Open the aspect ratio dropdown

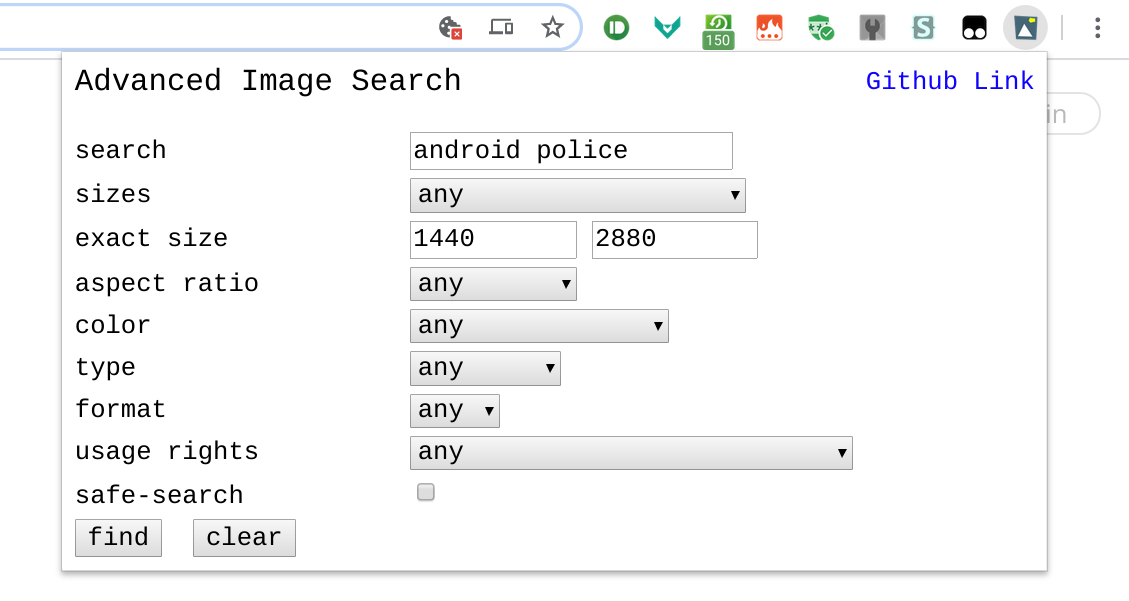493,284
